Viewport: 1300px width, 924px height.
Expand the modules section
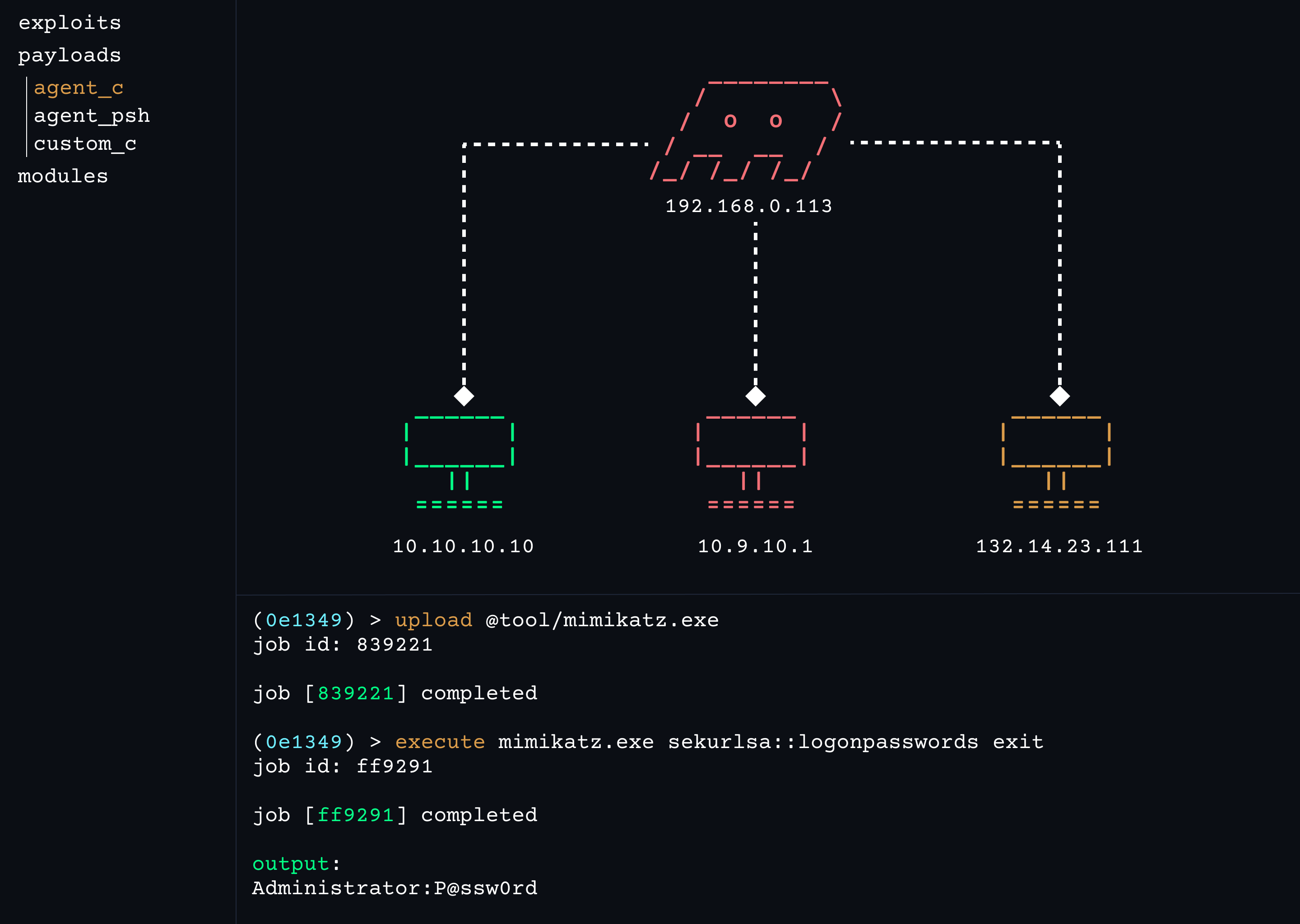62,176
